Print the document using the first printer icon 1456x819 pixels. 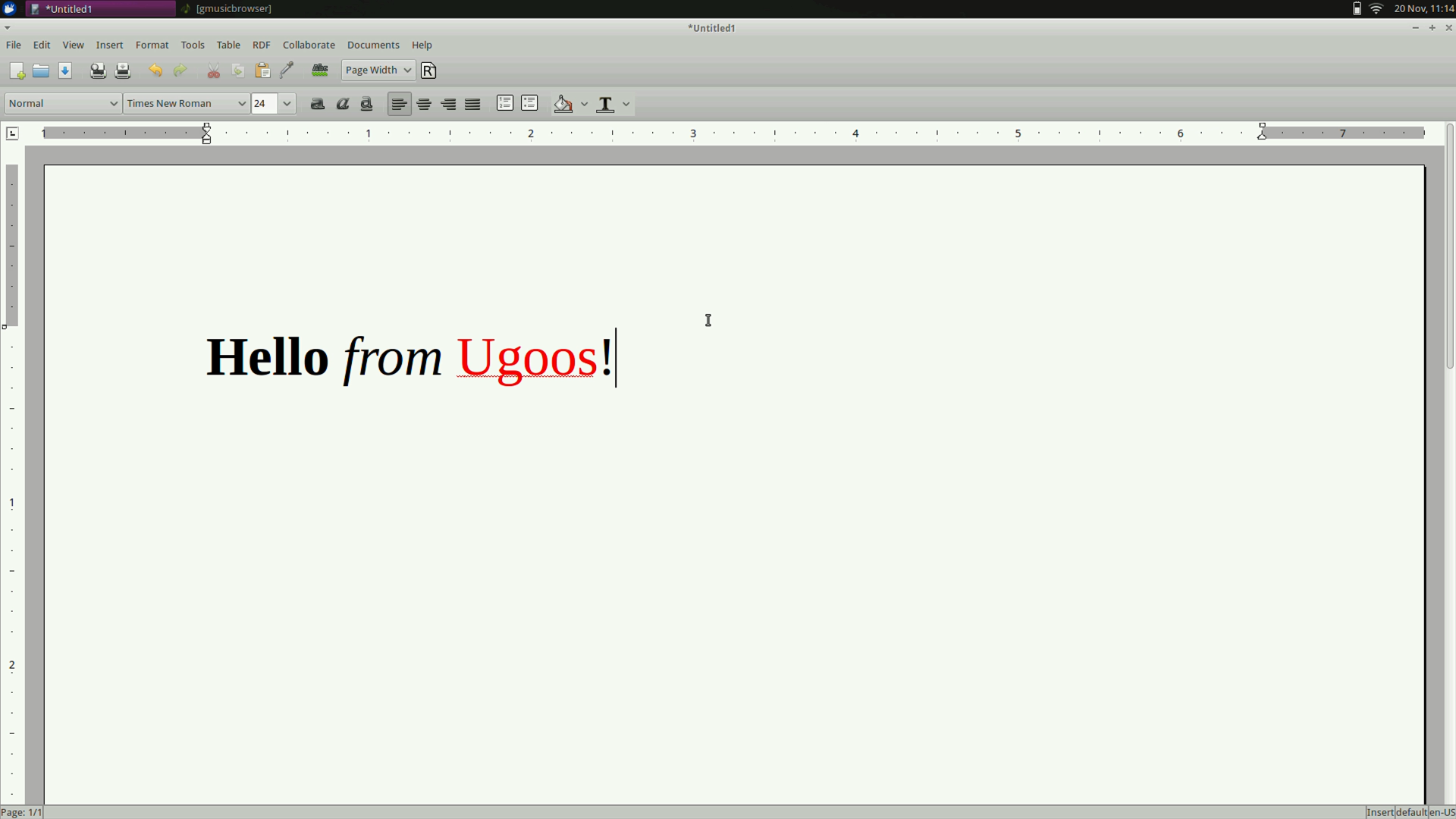click(98, 71)
